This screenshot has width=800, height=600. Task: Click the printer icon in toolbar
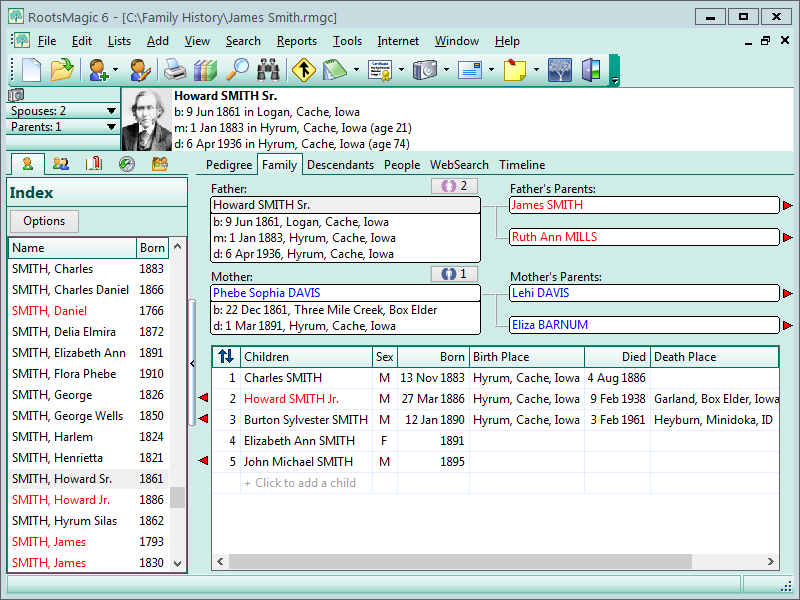point(175,70)
